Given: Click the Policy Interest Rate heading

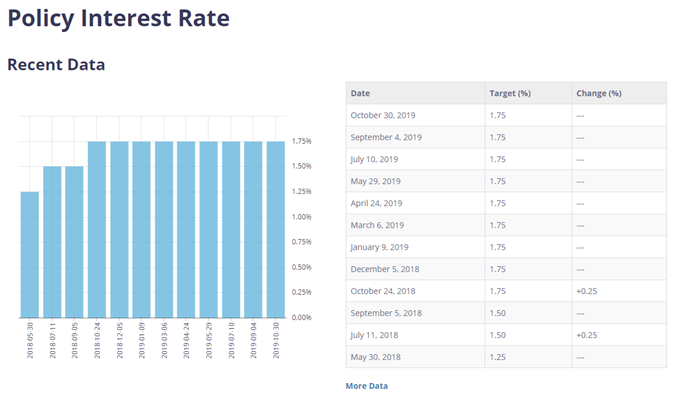Looking at the screenshot, I should pyautogui.click(x=119, y=19).
